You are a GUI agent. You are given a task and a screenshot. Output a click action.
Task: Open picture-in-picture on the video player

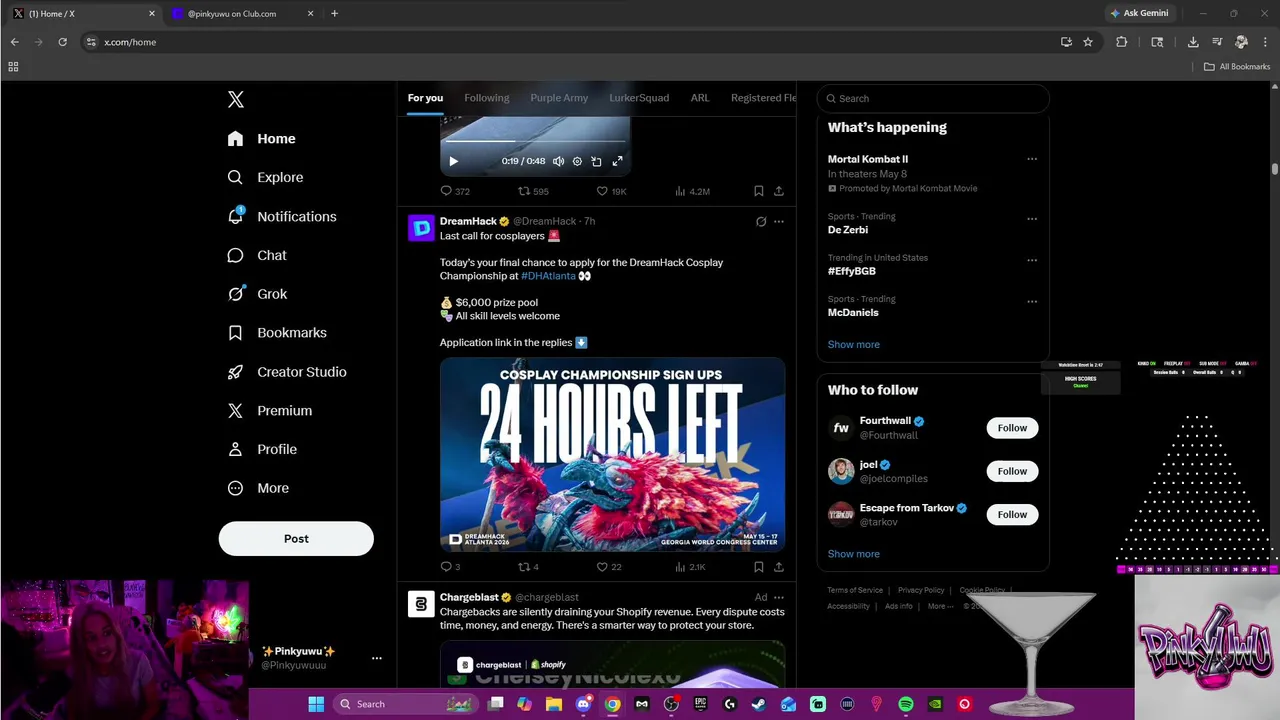click(596, 161)
